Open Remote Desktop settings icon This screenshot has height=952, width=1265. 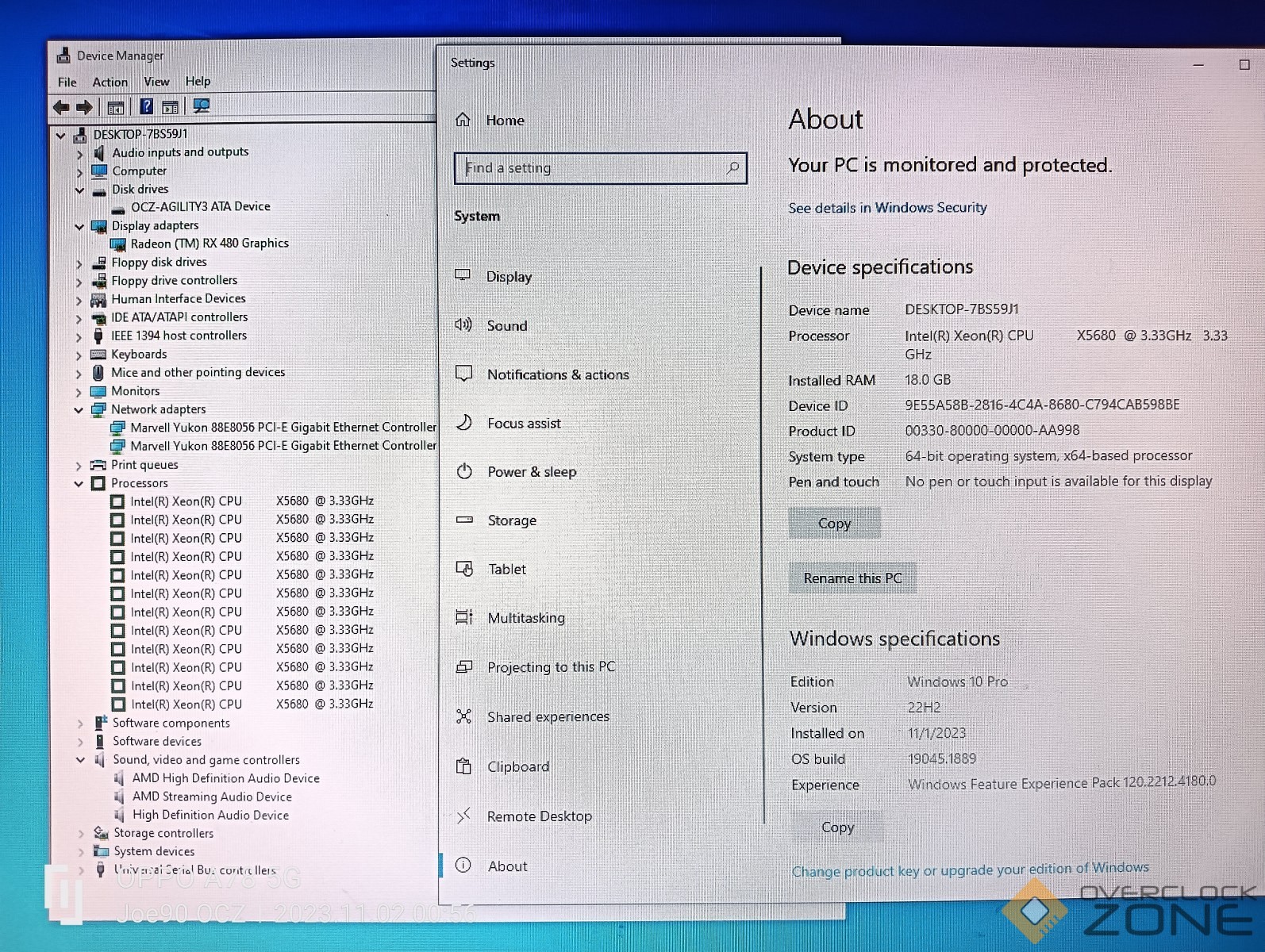click(x=464, y=816)
